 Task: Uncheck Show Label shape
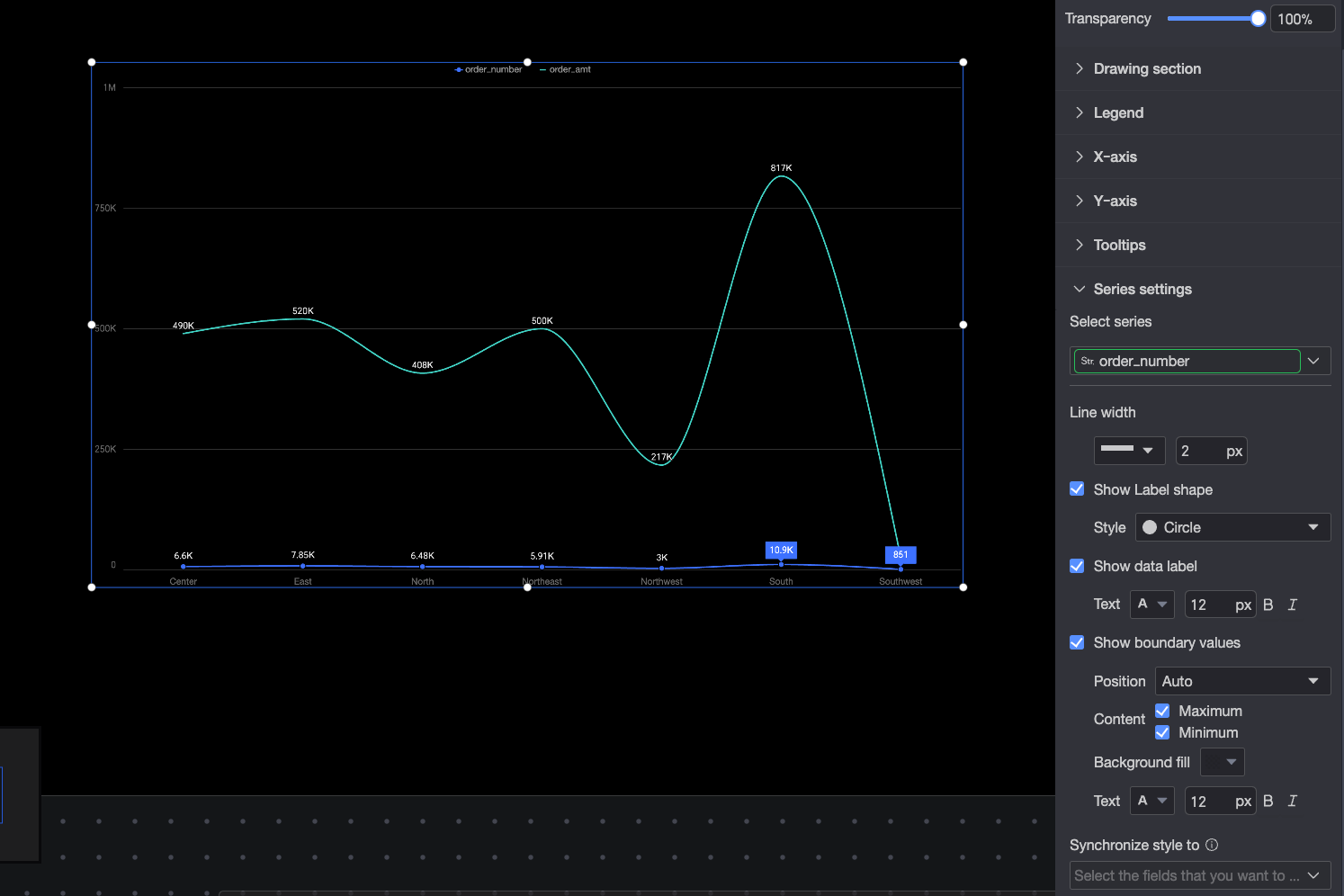(x=1077, y=488)
